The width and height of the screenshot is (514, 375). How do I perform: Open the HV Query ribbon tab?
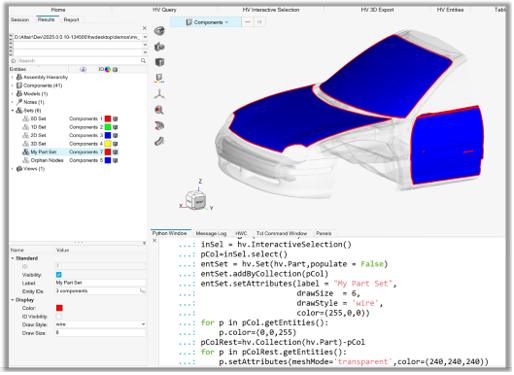tap(164, 10)
